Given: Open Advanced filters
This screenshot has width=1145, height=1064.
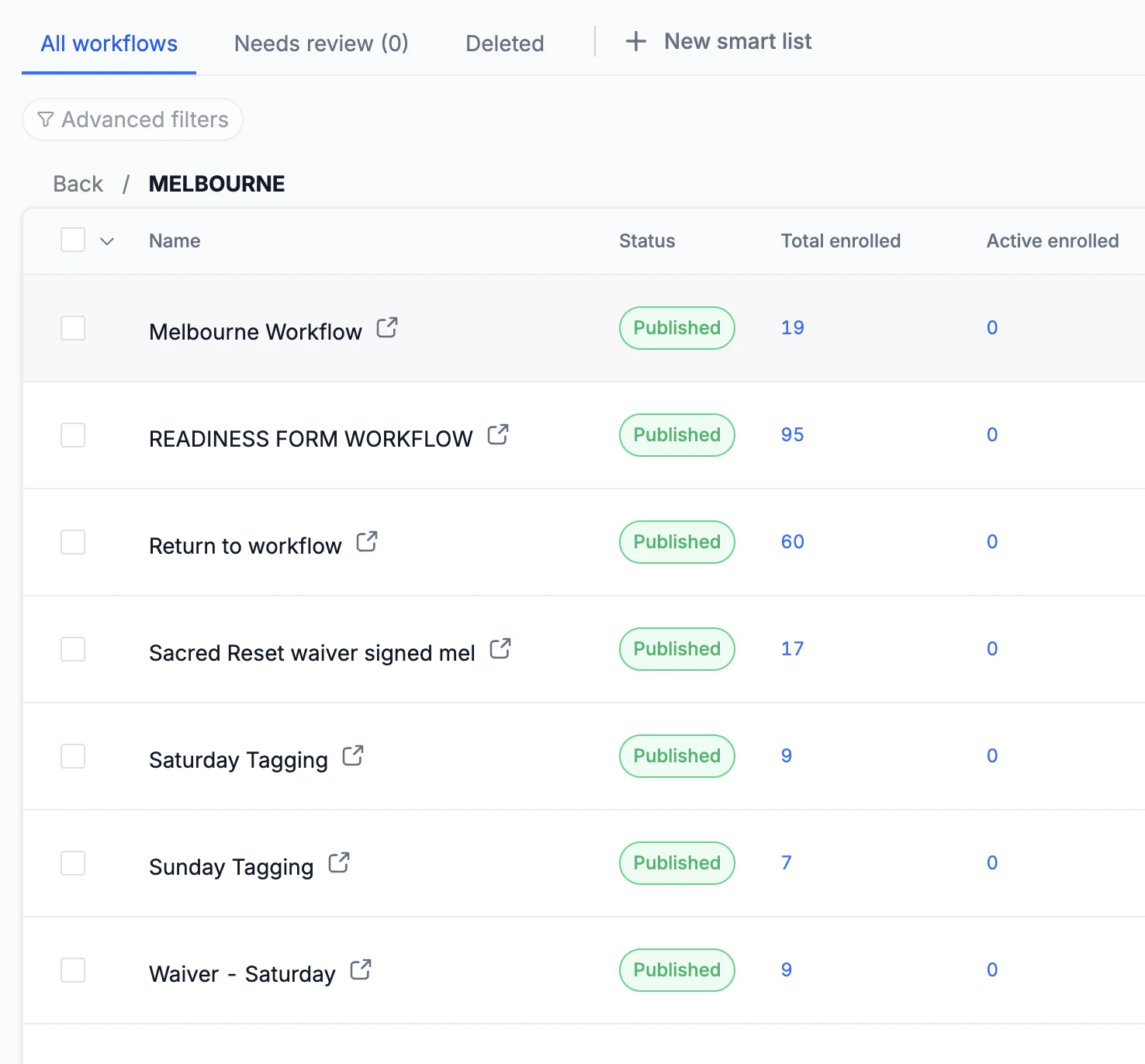Looking at the screenshot, I should 133,119.
